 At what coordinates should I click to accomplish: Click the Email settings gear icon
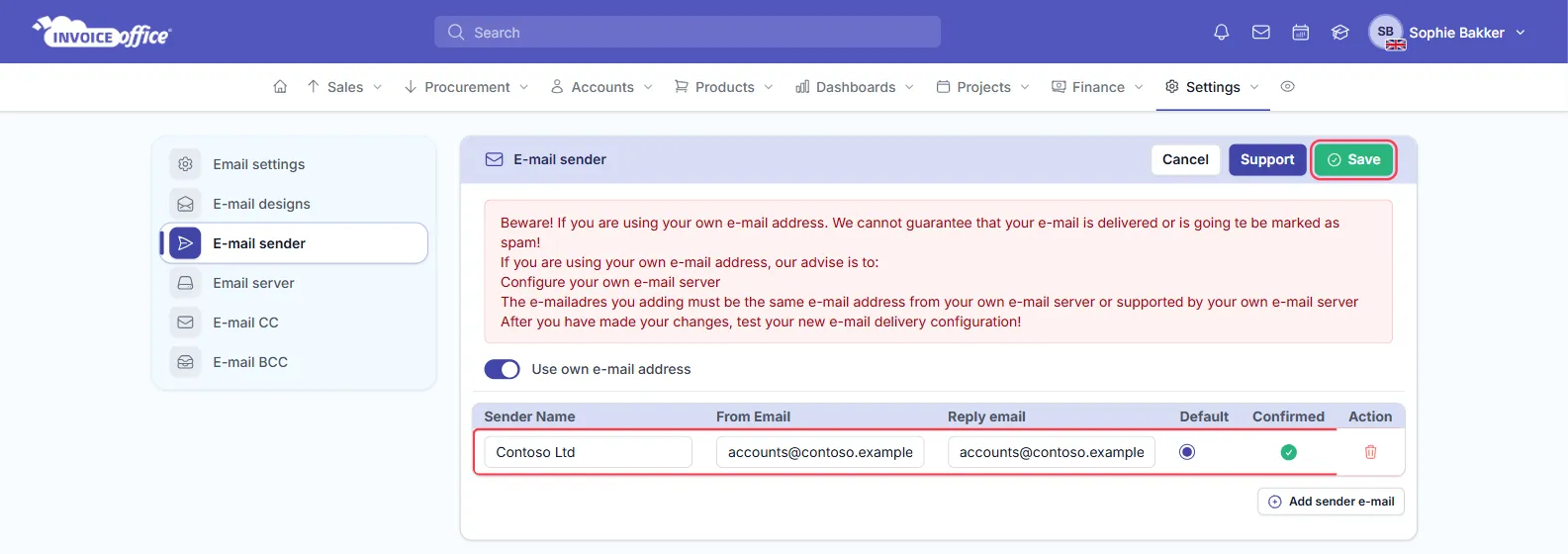point(185,164)
